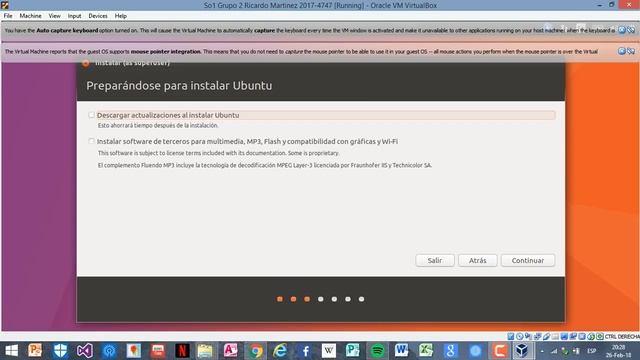Image resolution: width=640 pixels, height=360 pixels.
Task: Open the File menu
Action: pos(8,16)
